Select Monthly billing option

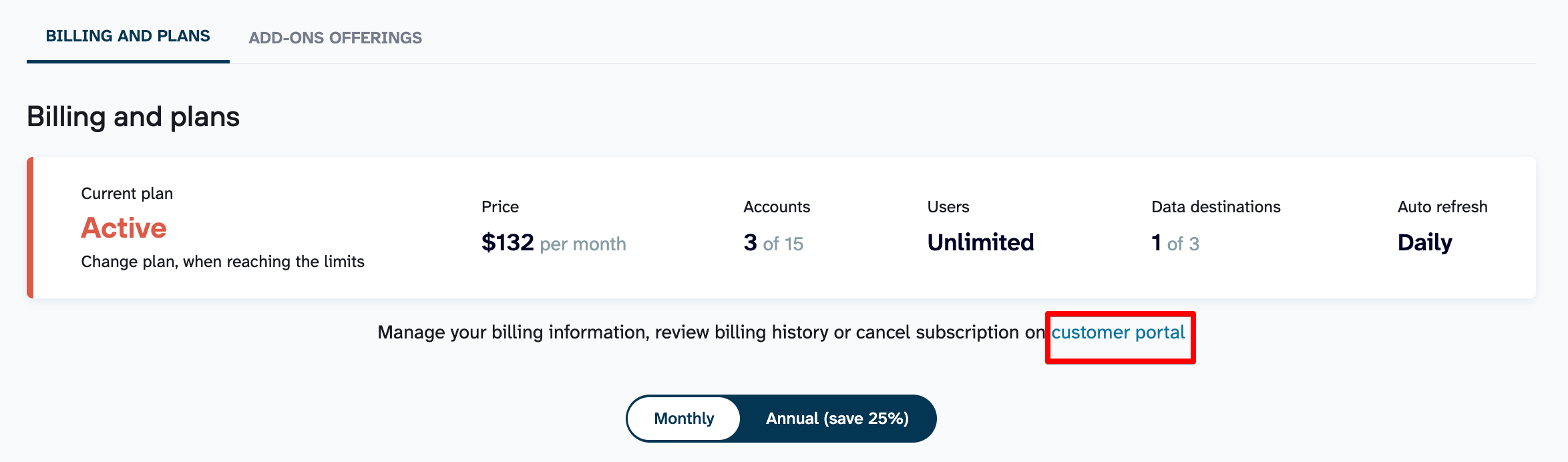(684, 419)
